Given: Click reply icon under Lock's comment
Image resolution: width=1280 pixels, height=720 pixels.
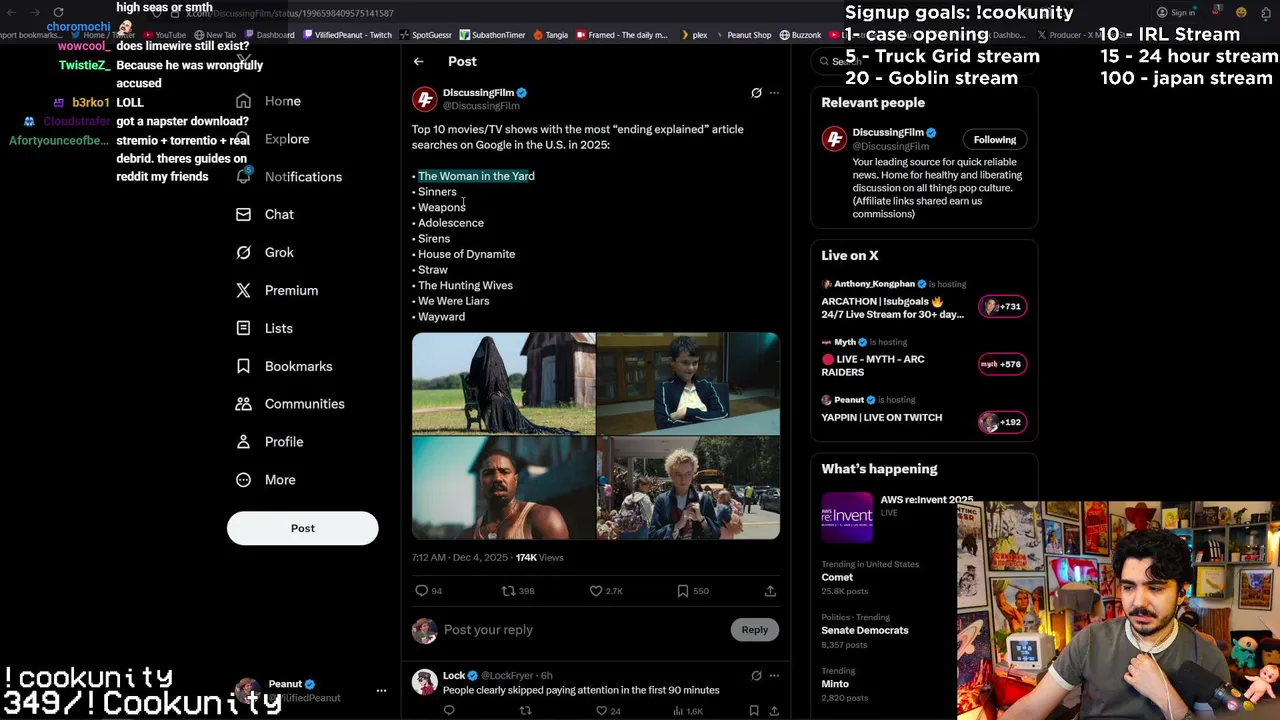Looking at the screenshot, I should (449, 711).
